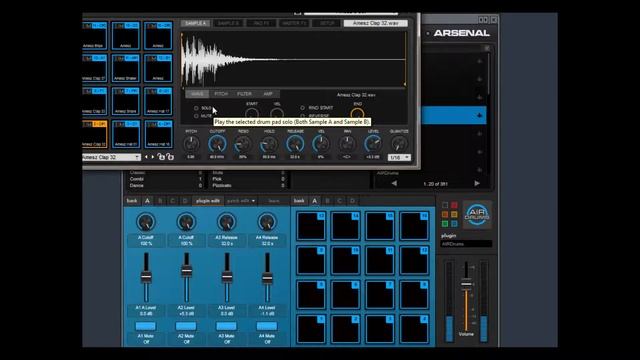
Task: Switch to the SAMPLE A tab
Action: 196,23
